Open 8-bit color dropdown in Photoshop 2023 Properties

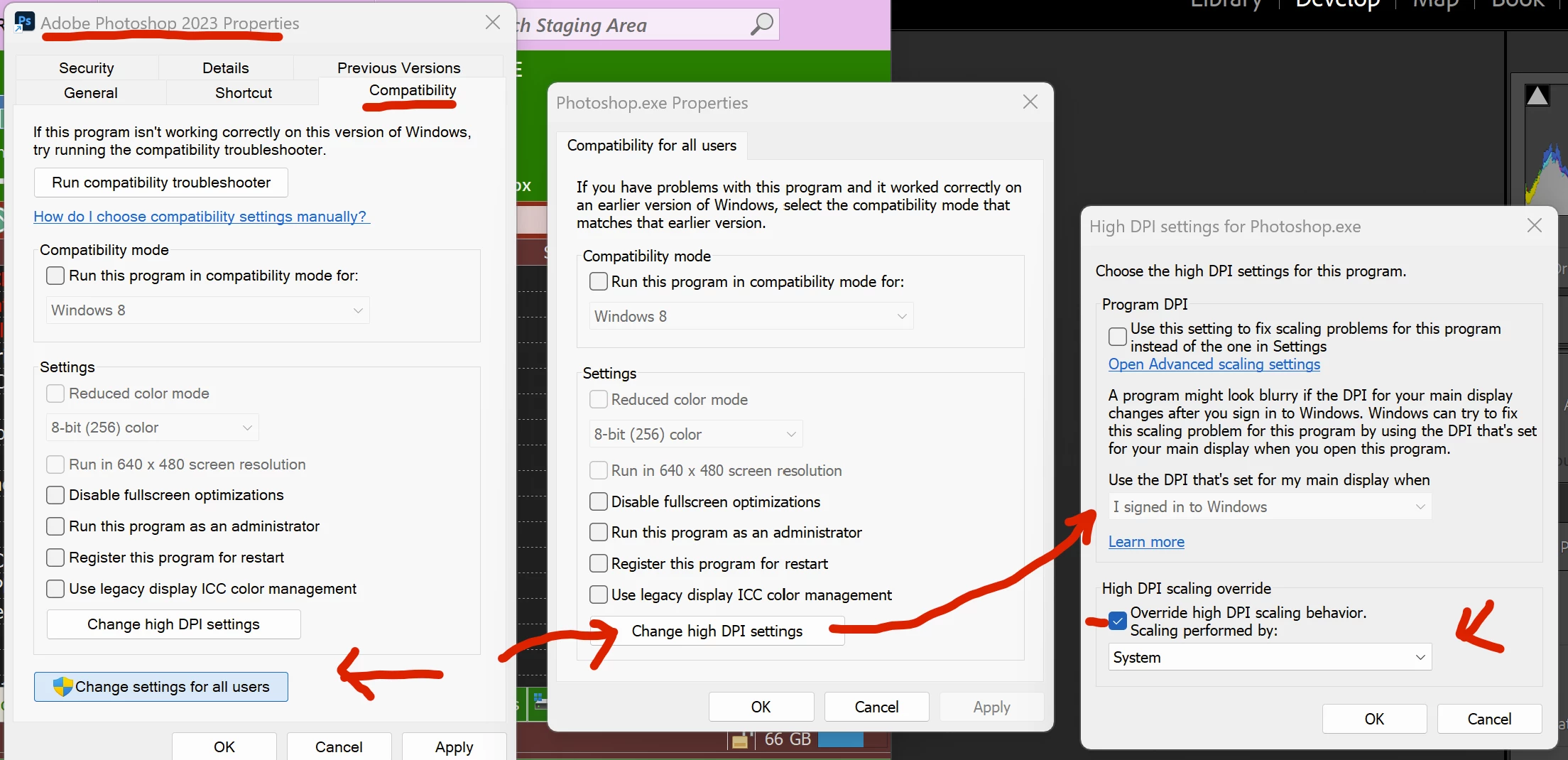153,428
